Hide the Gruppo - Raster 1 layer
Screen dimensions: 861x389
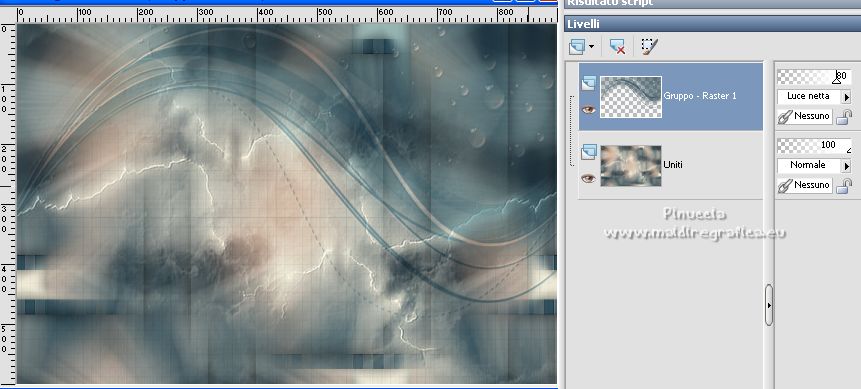[589, 110]
